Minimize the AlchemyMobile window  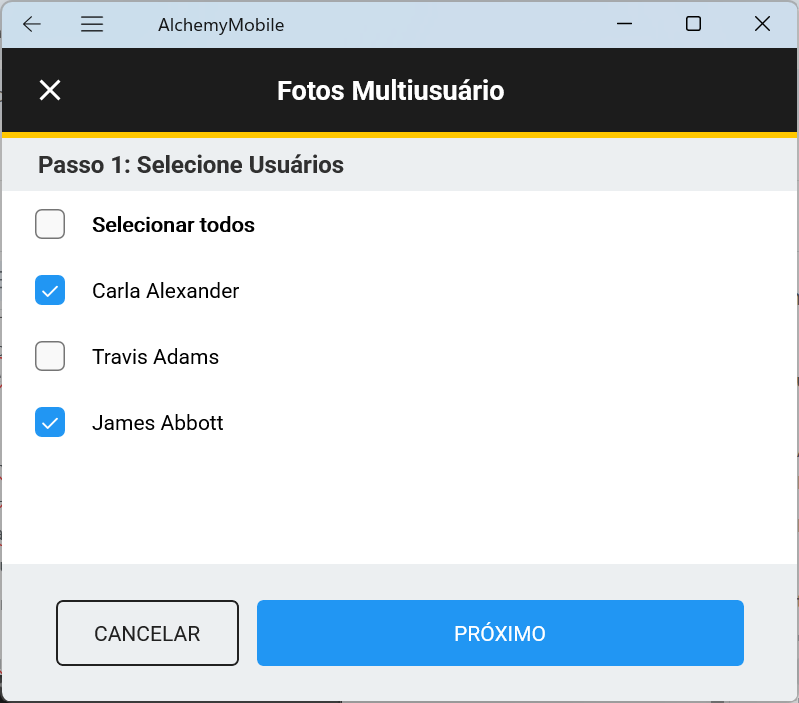(x=626, y=24)
